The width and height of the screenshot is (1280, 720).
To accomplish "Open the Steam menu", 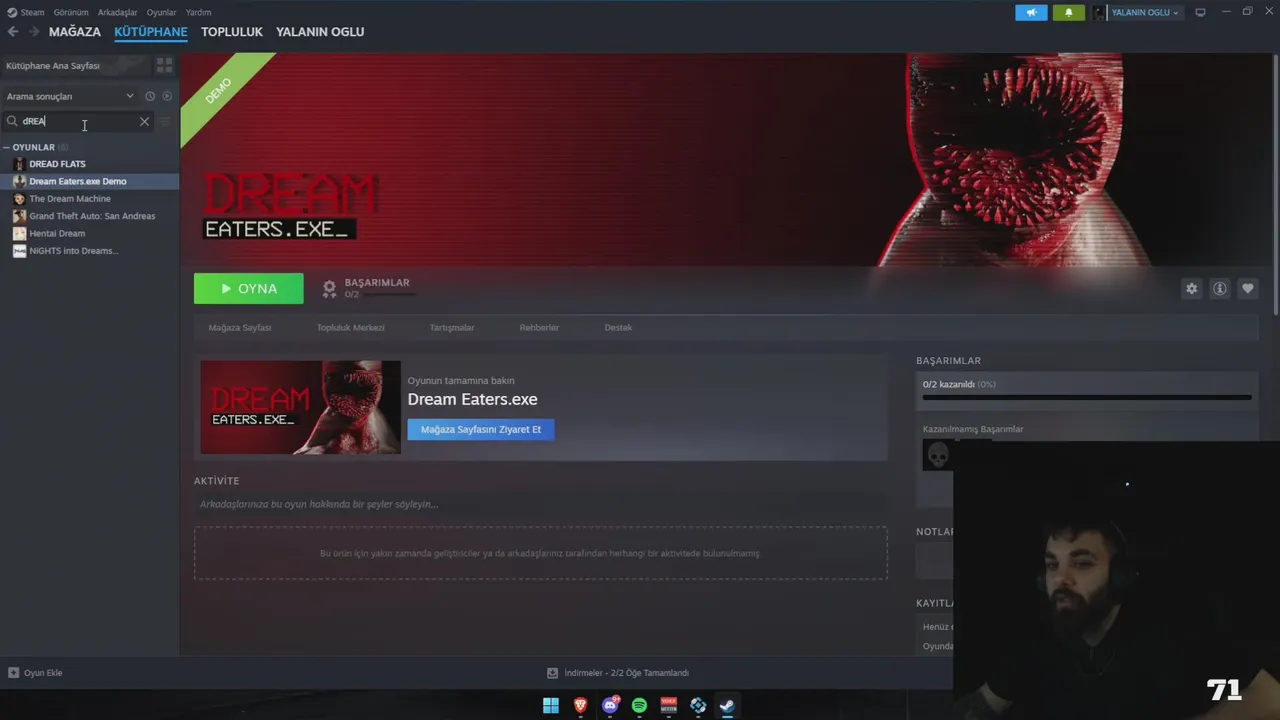I will (x=26, y=12).
